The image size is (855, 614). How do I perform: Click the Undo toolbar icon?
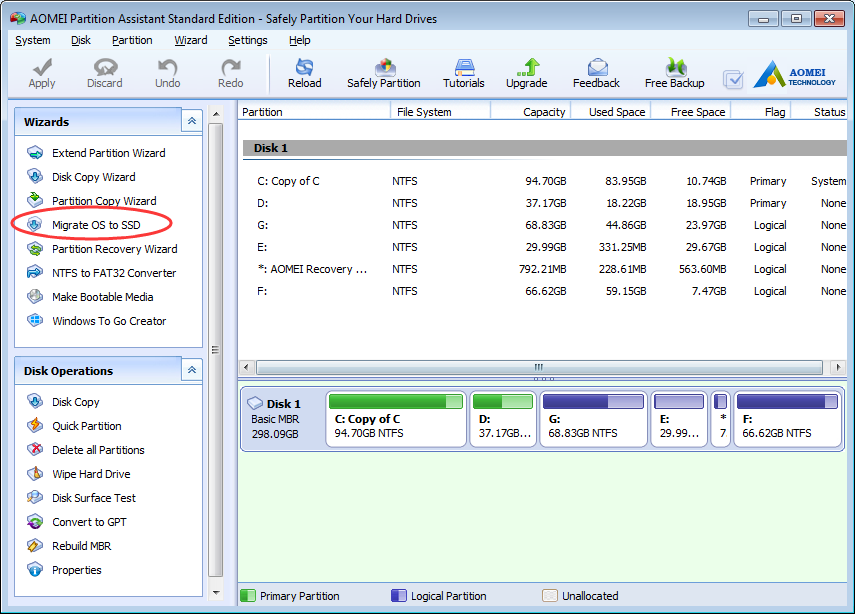(x=167, y=74)
